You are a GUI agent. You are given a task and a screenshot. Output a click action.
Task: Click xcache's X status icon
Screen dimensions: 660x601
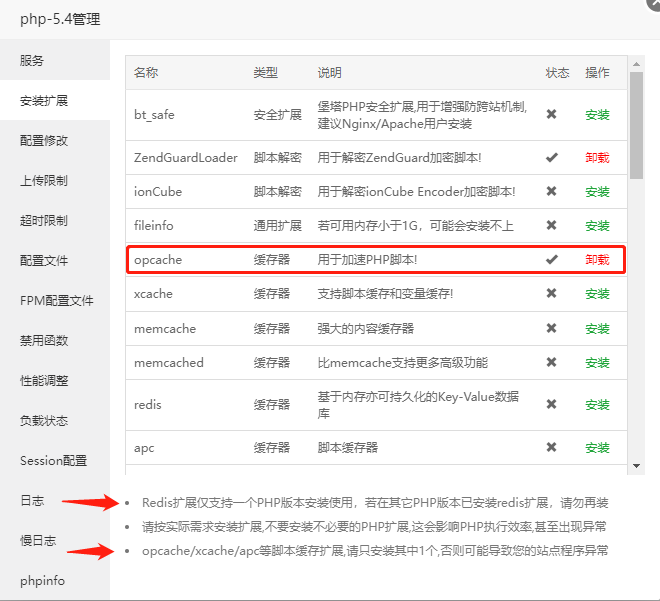tap(551, 293)
